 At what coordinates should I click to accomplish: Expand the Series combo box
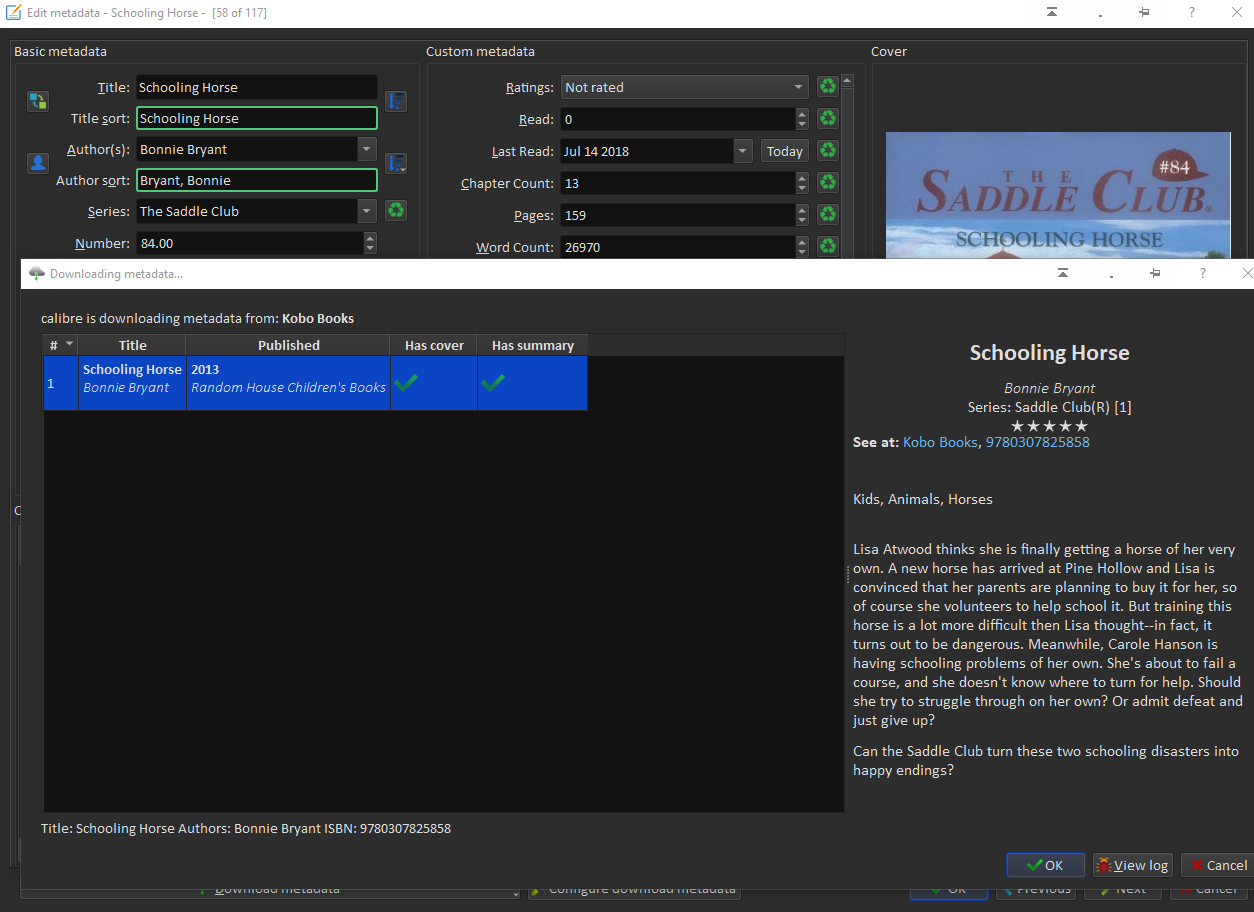click(x=367, y=211)
